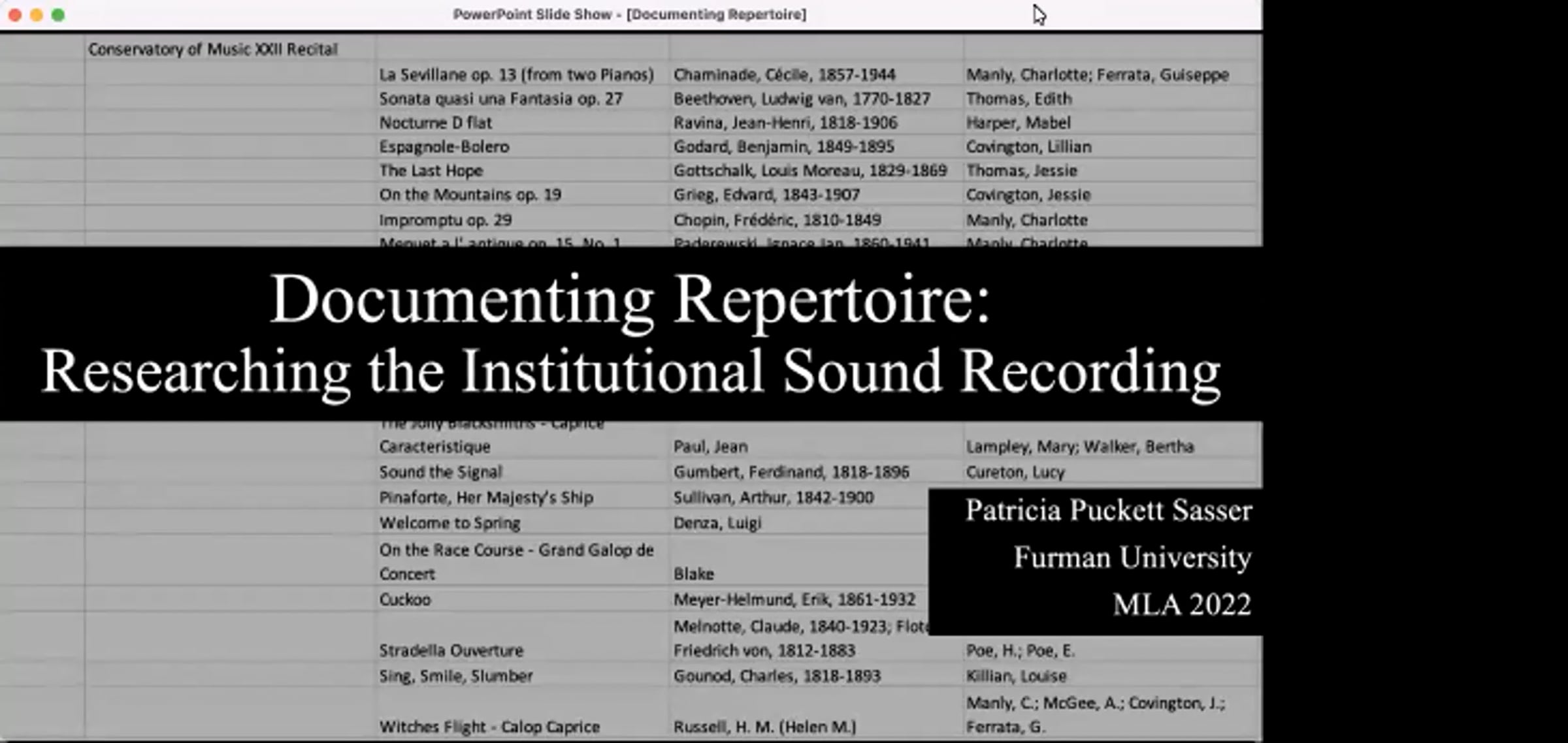Viewport: 1568px width, 743px height.
Task: Click the yellow minimize window button
Action: pos(37,14)
